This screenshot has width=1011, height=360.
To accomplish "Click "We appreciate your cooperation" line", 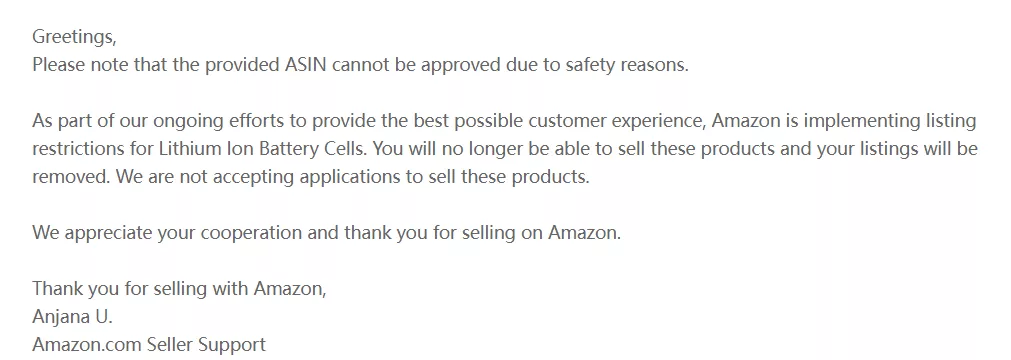I will (x=166, y=232).
